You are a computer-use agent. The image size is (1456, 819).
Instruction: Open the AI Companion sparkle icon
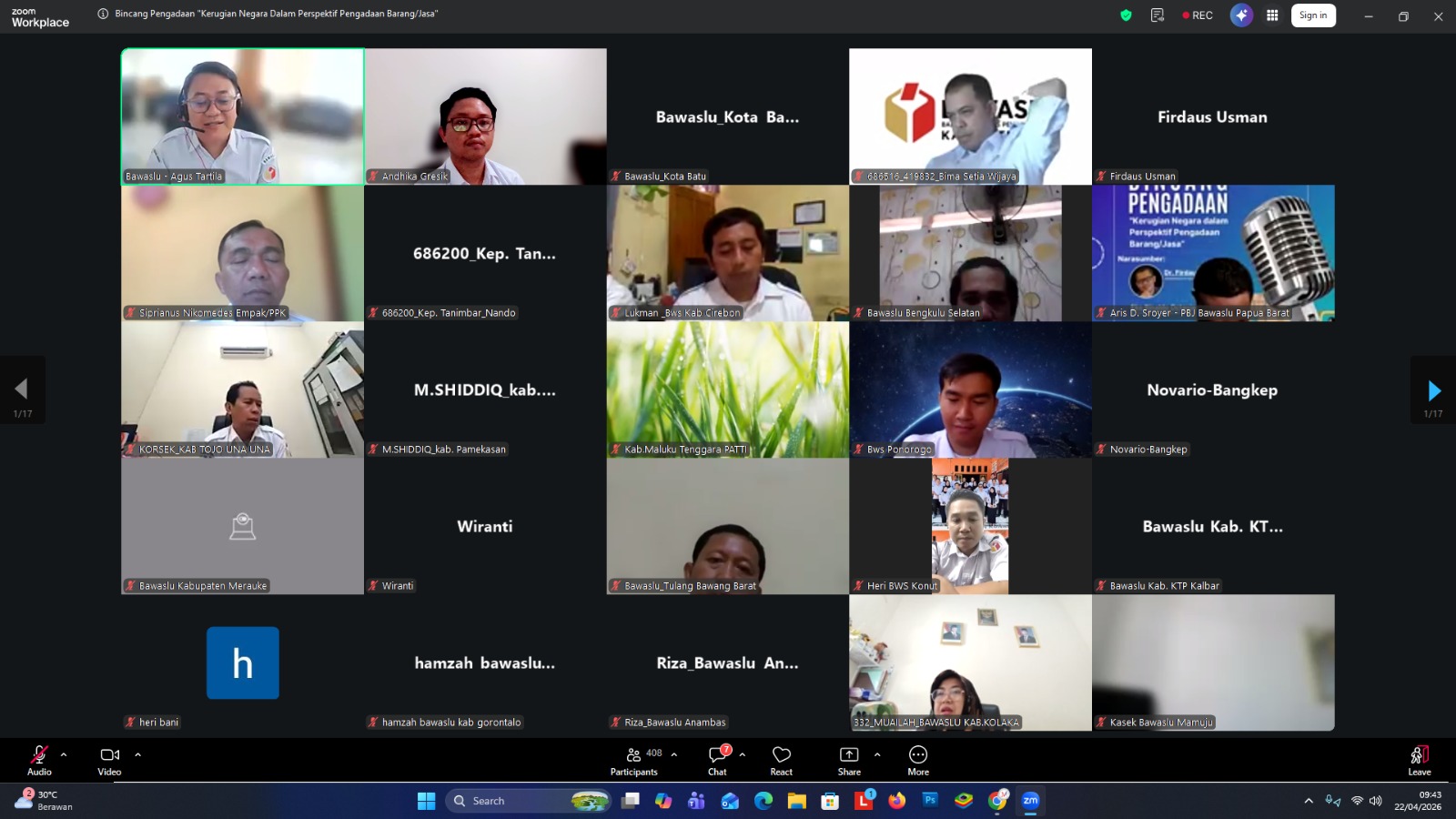pyautogui.click(x=1241, y=15)
